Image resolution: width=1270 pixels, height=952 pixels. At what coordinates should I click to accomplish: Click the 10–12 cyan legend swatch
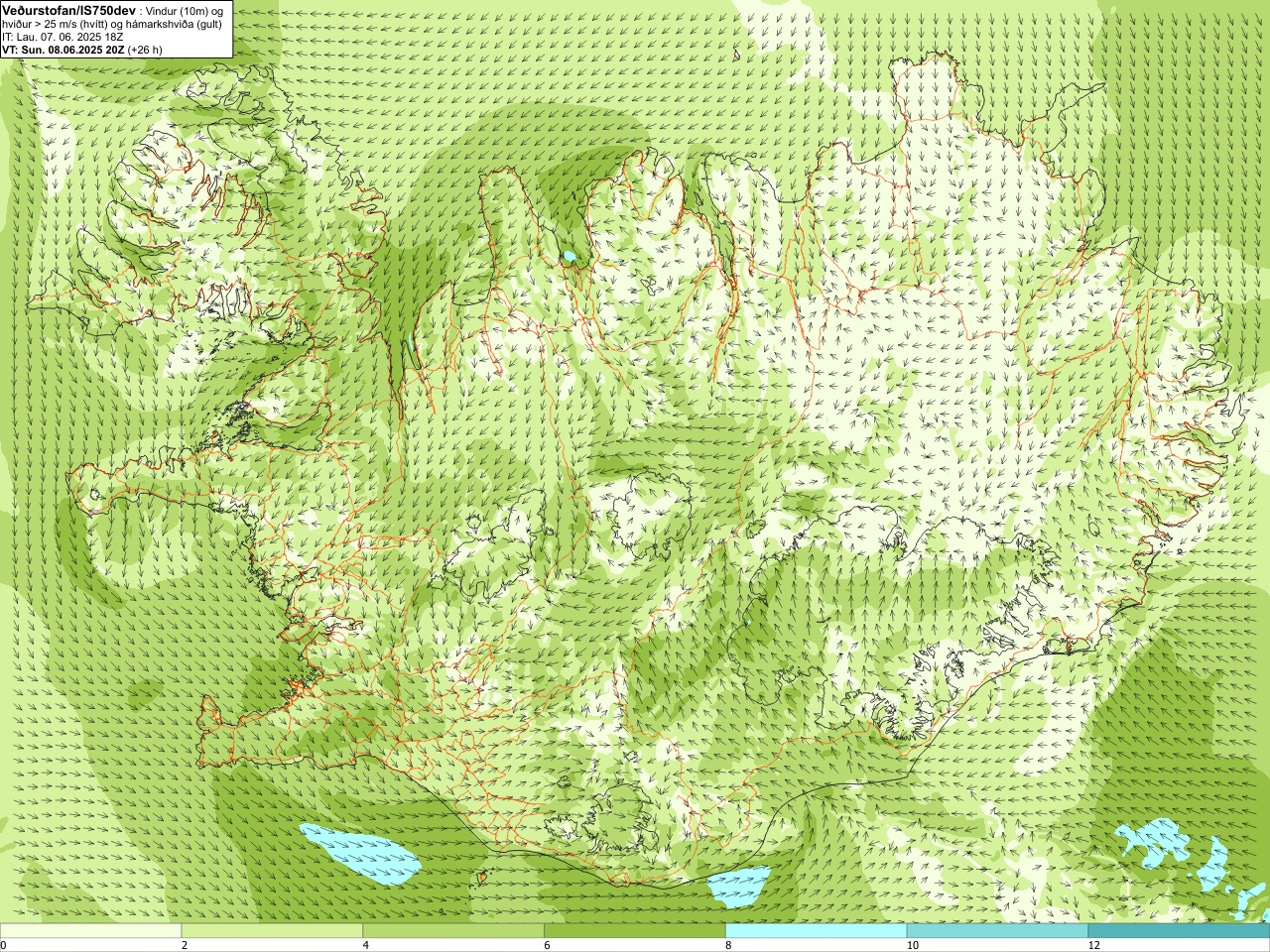point(997,930)
